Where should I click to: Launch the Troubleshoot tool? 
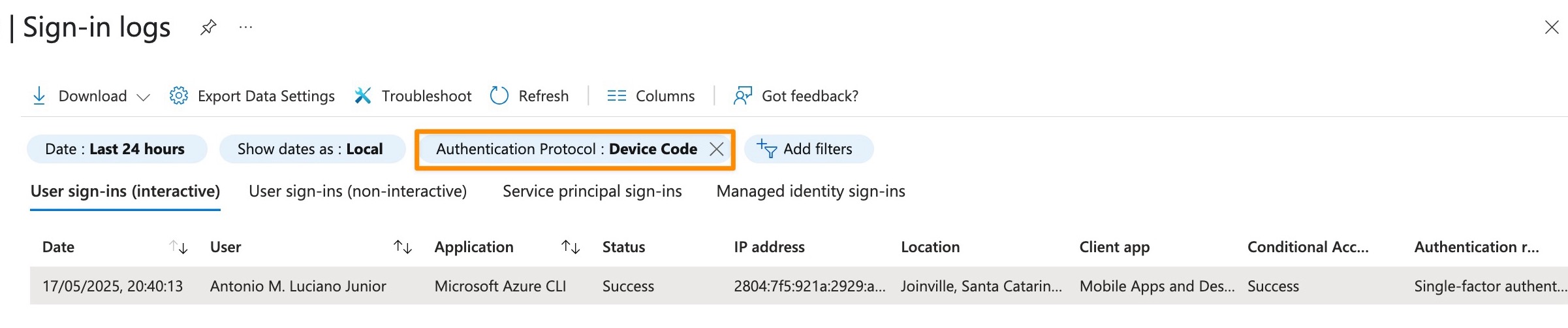pos(413,96)
